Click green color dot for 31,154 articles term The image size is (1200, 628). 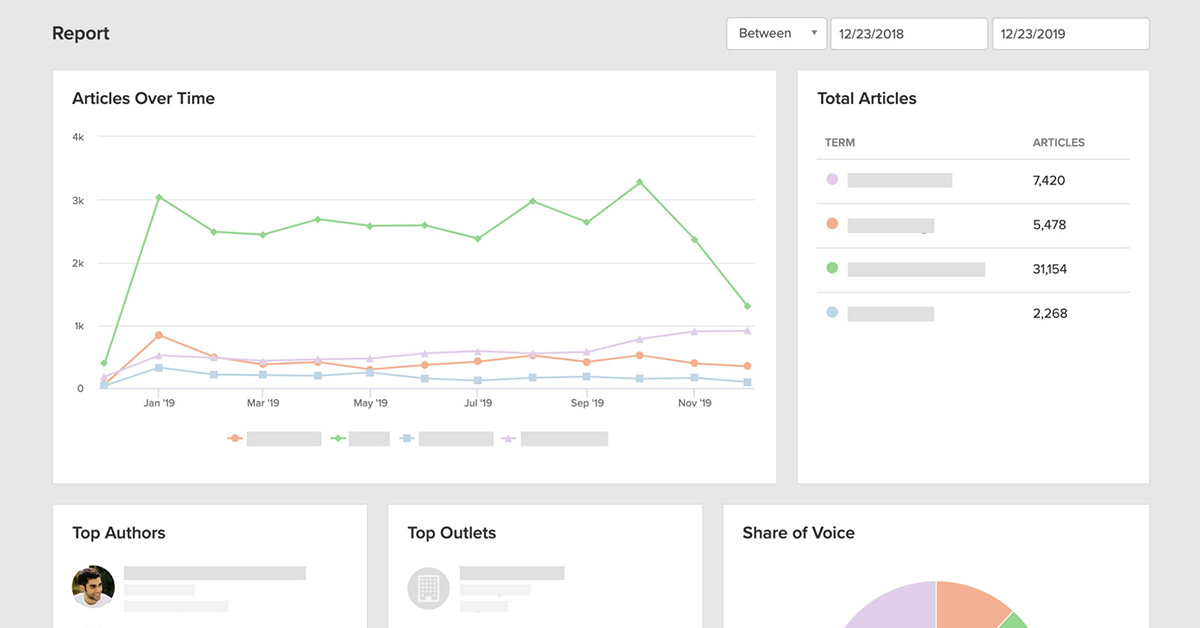(x=832, y=268)
